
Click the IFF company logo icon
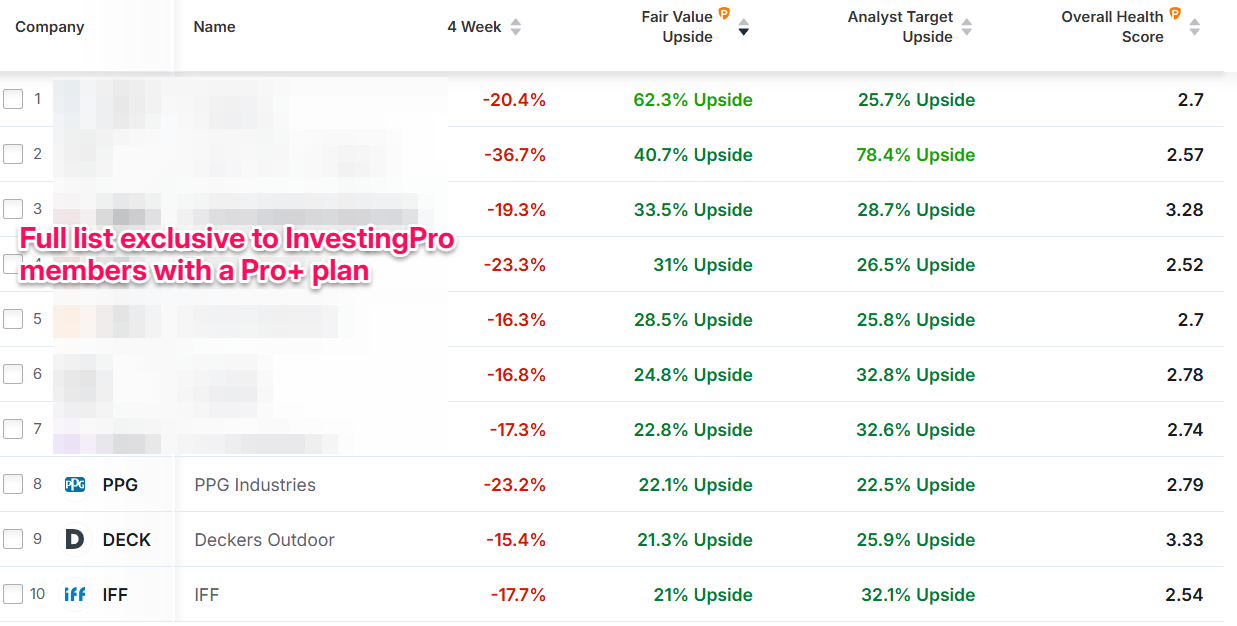[x=75, y=595]
